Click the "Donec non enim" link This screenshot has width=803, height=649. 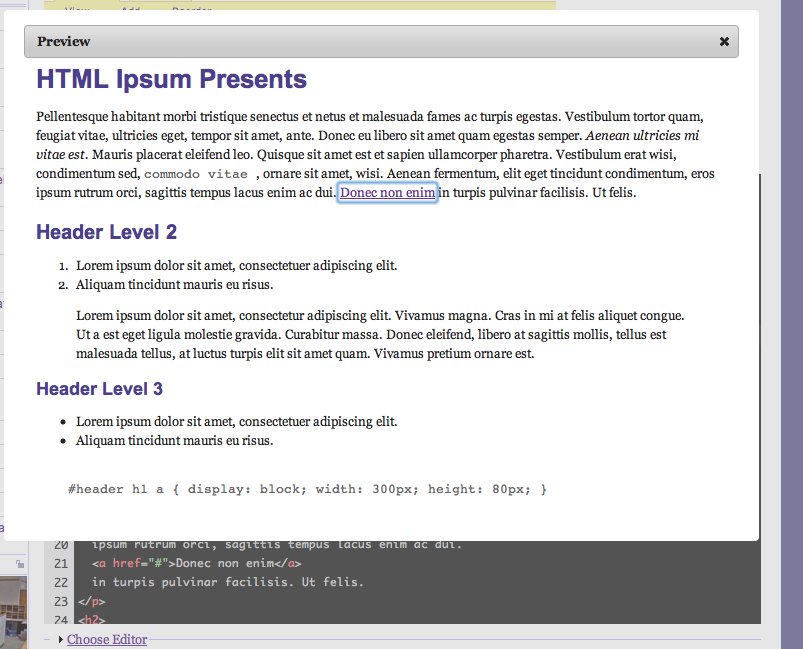point(387,193)
